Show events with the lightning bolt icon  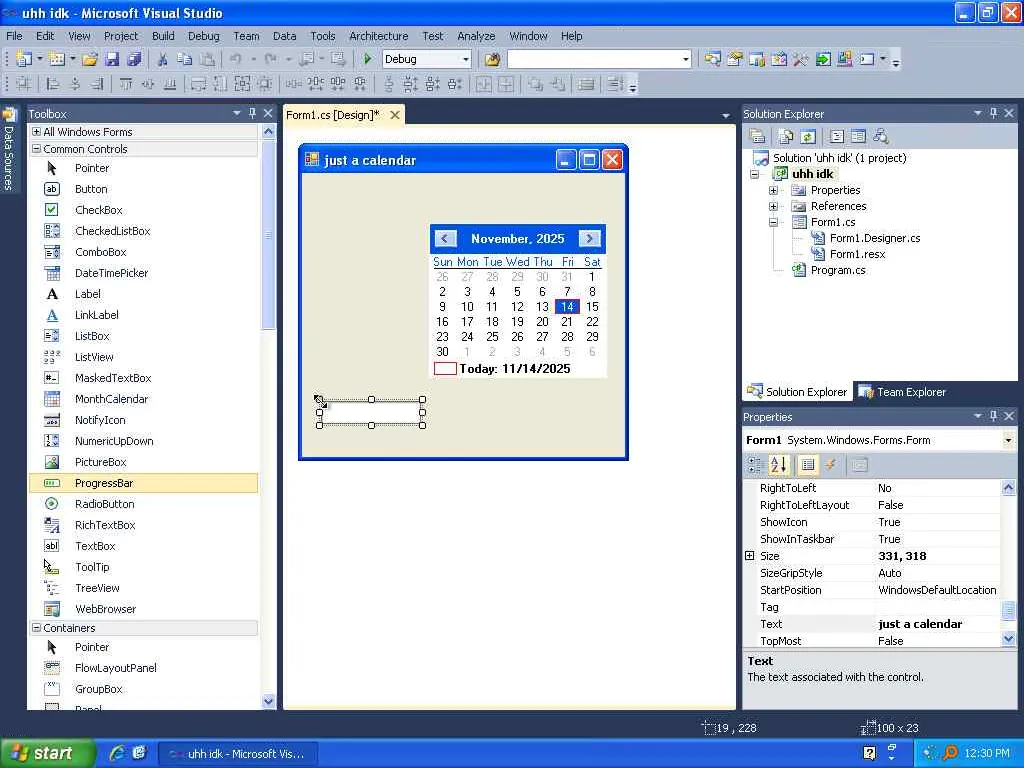(x=831, y=465)
